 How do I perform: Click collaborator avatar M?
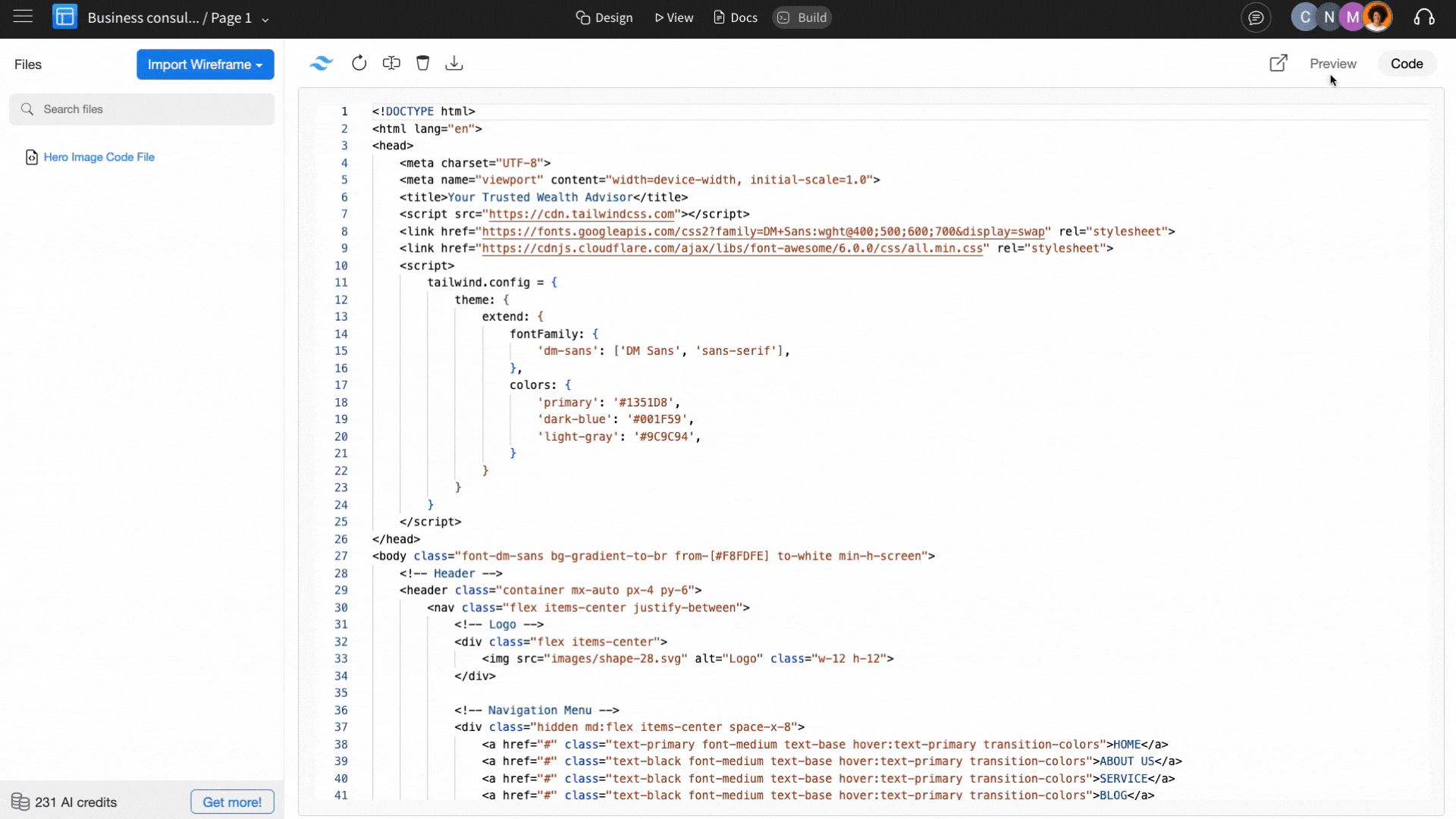coord(1352,17)
